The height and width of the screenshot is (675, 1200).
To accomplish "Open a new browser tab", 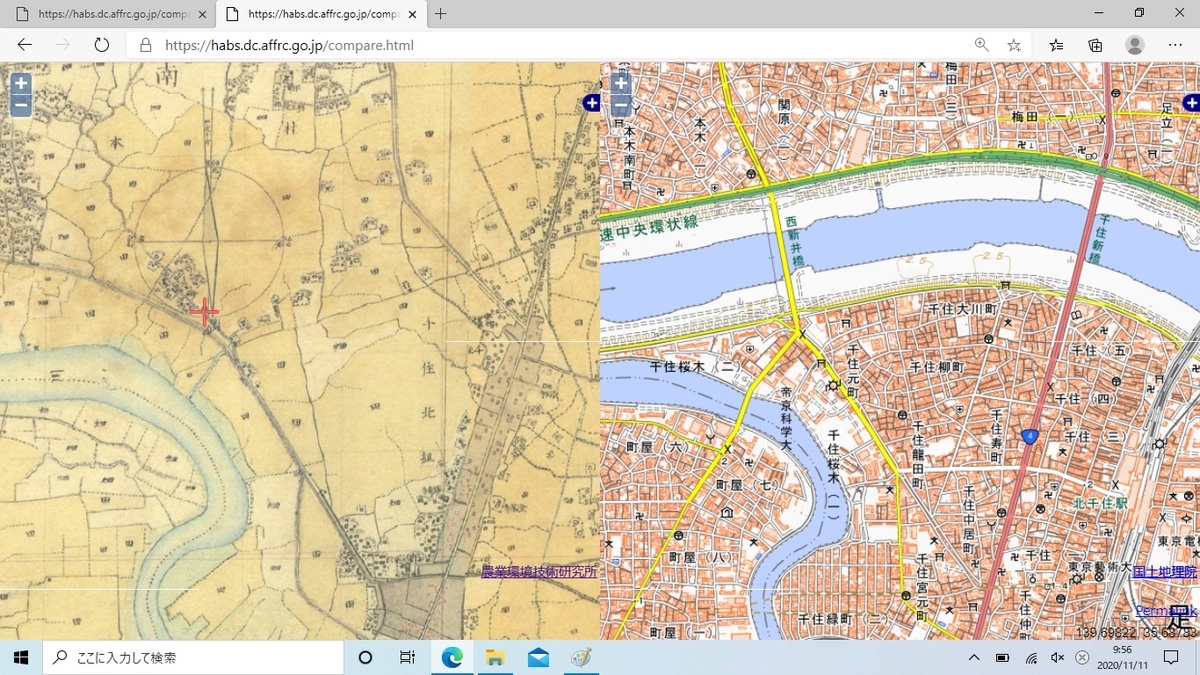I will coord(441,14).
